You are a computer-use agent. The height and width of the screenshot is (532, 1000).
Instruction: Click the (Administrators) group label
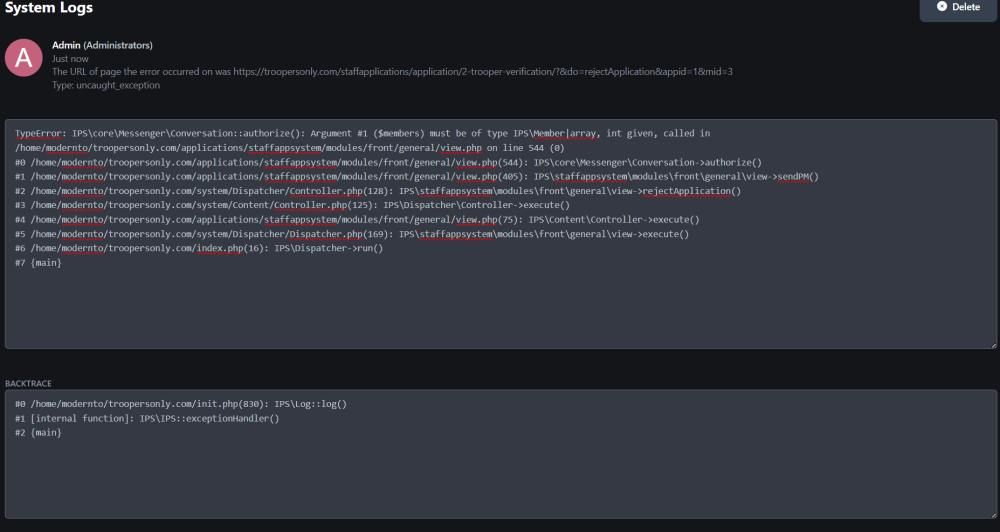pyautogui.click(x=118, y=45)
